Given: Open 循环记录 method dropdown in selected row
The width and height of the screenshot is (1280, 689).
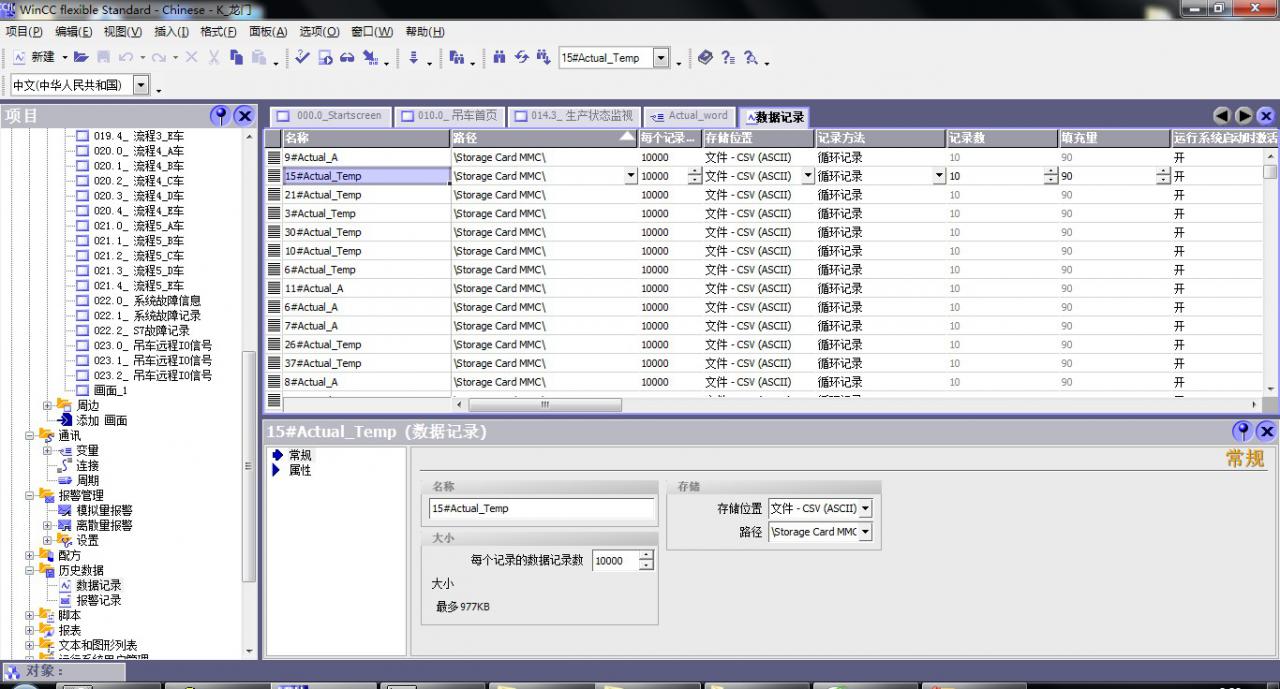Looking at the screenshot, I should click(939, 176).
